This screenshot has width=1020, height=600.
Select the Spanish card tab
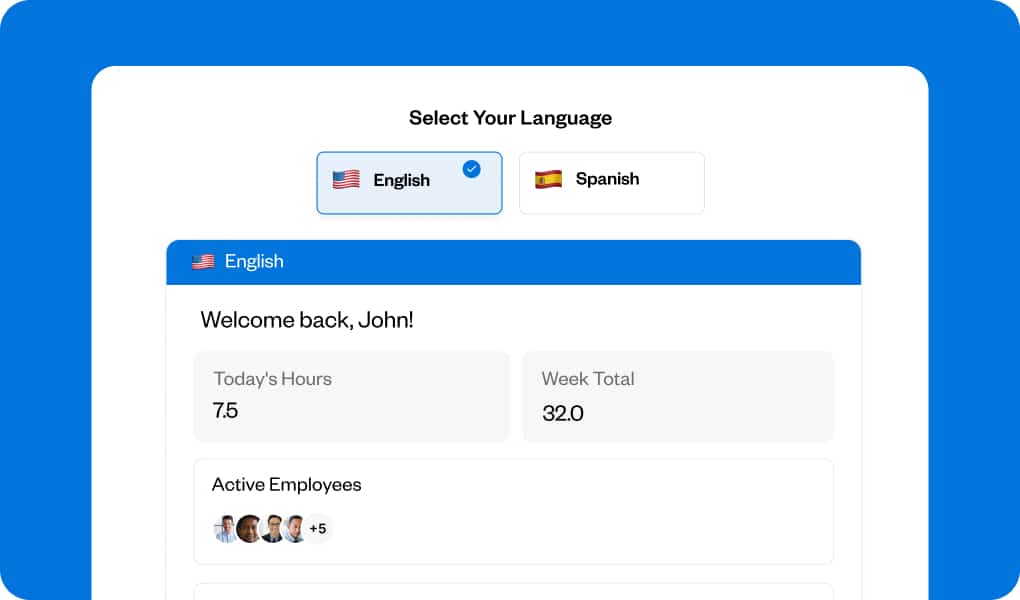(611, 182)
